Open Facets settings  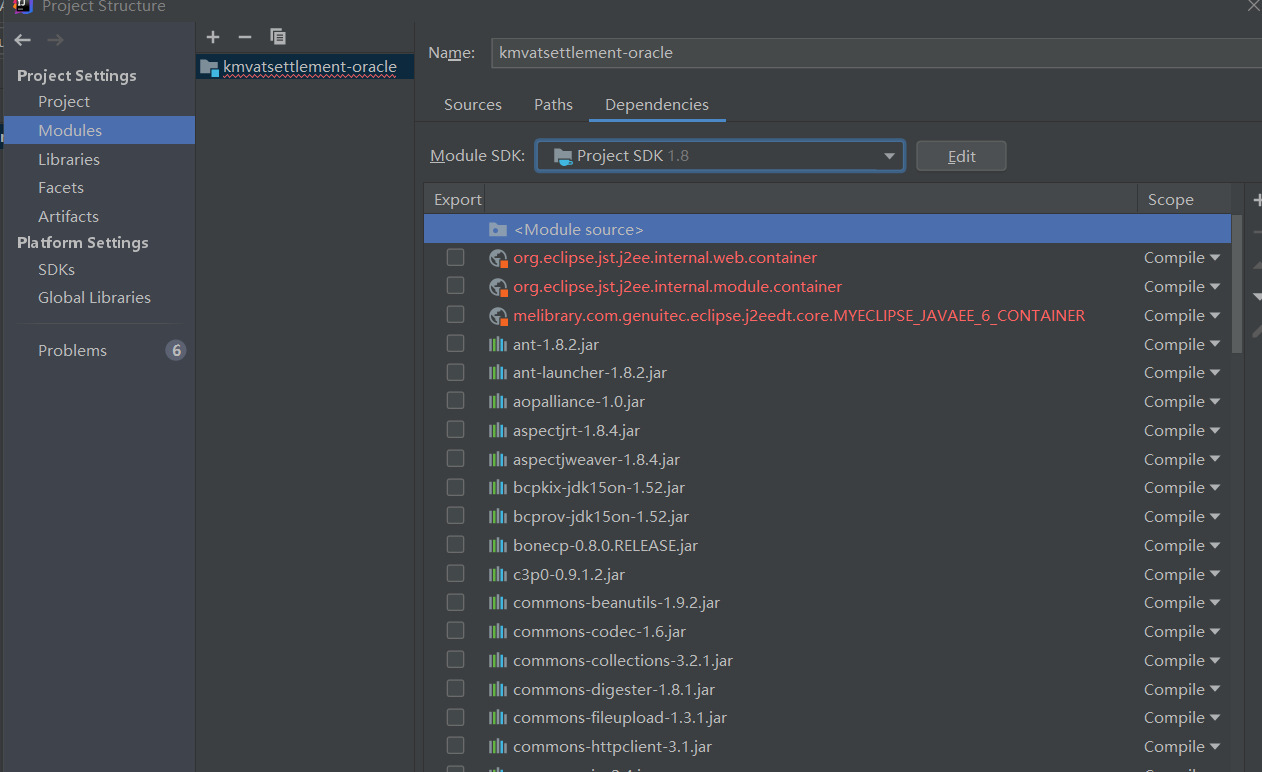[61, 187]
